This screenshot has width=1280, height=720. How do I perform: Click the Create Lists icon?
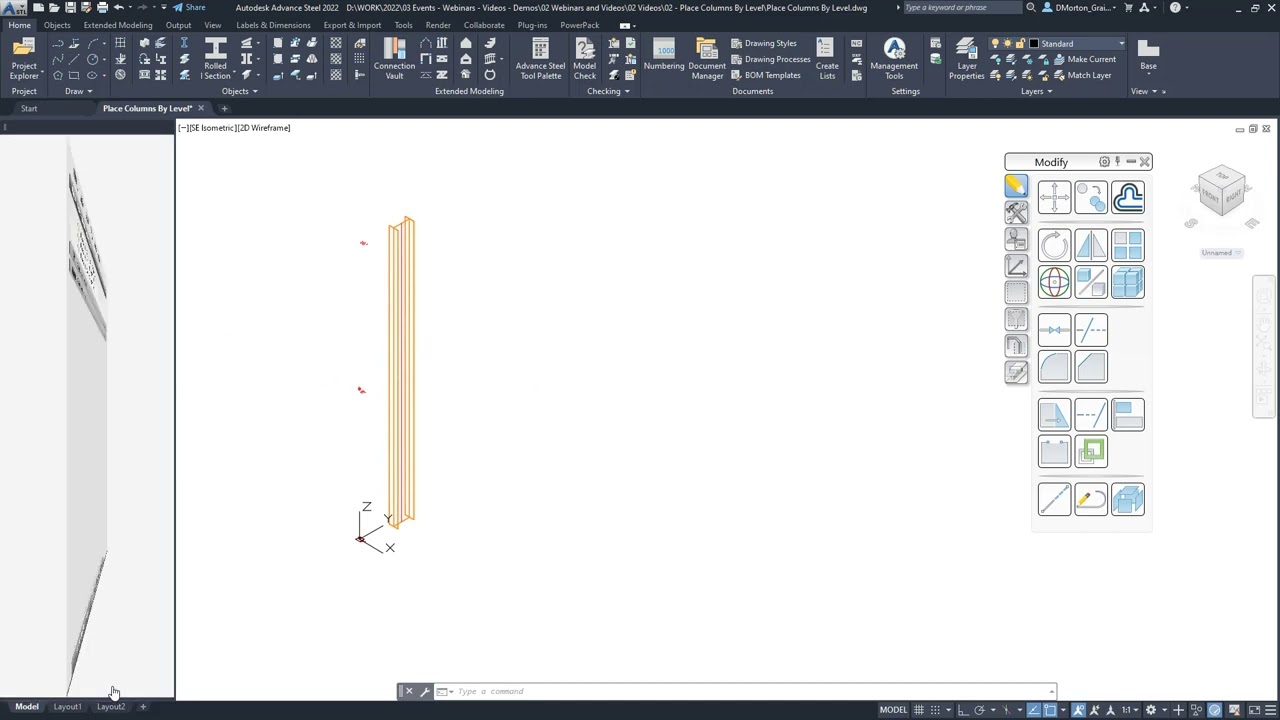pos(826,59)
